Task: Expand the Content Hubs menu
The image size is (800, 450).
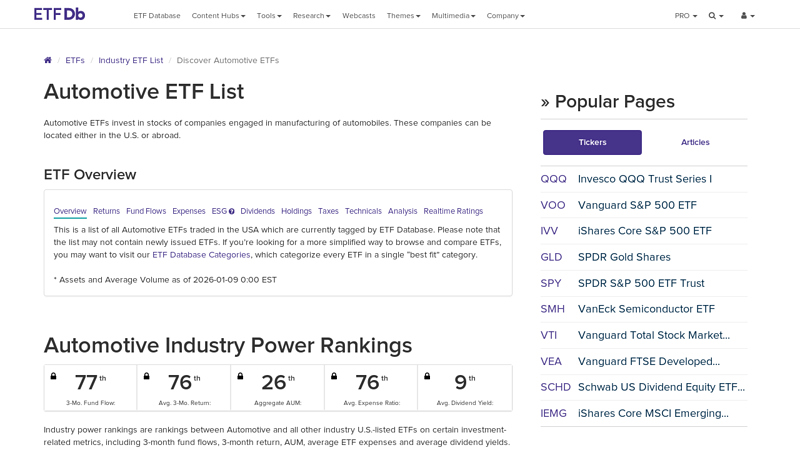Action: tap(218, 16)
